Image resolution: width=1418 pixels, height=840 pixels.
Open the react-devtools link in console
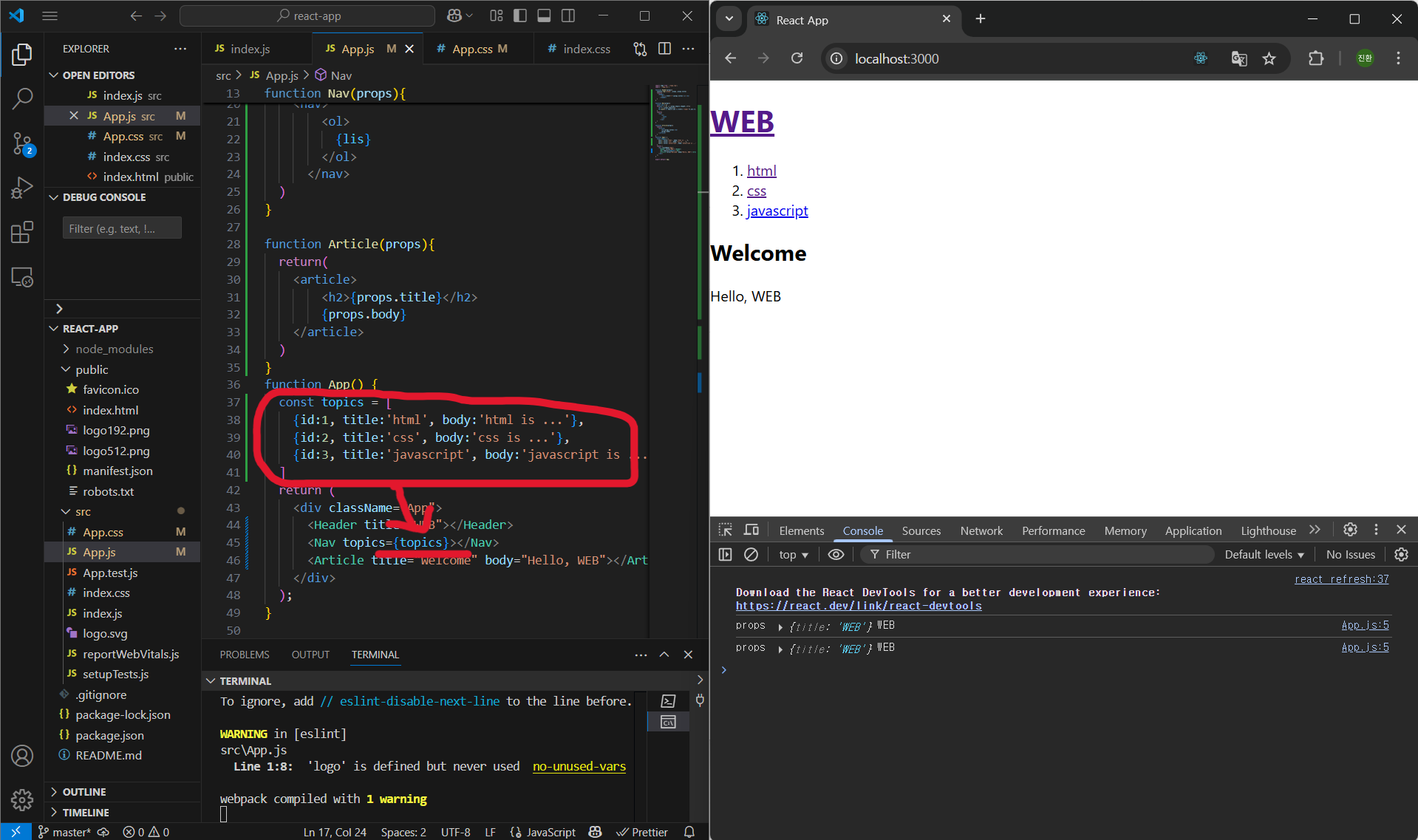coord(858,606)
